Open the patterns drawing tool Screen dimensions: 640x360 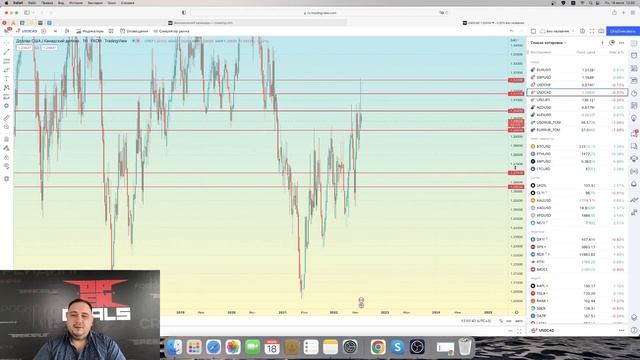pyautogui.click(x=7, y=88)
